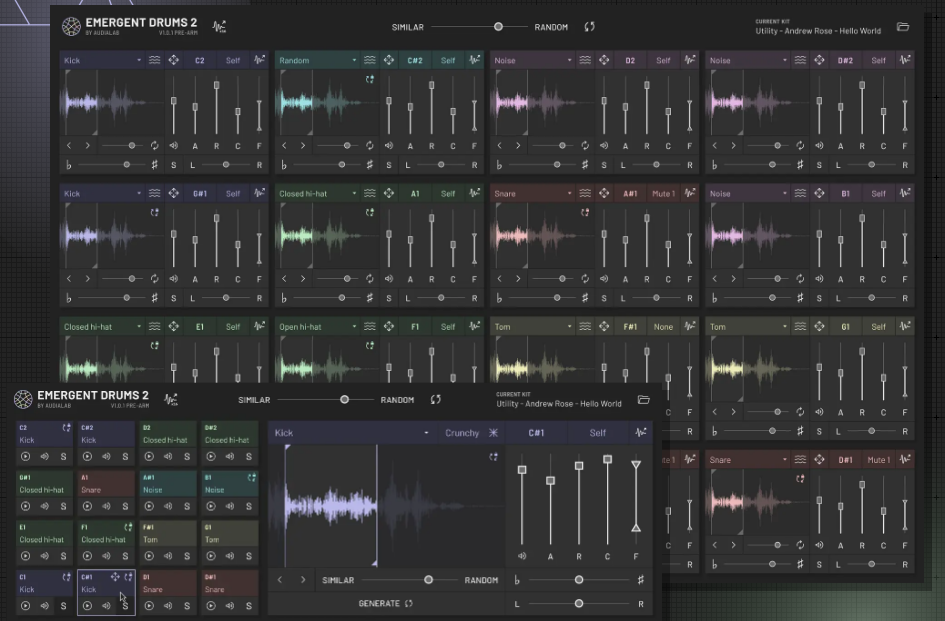
Task: Solo the D#2 Closed hi-hat pad
Action: click(x=248, y=456)
